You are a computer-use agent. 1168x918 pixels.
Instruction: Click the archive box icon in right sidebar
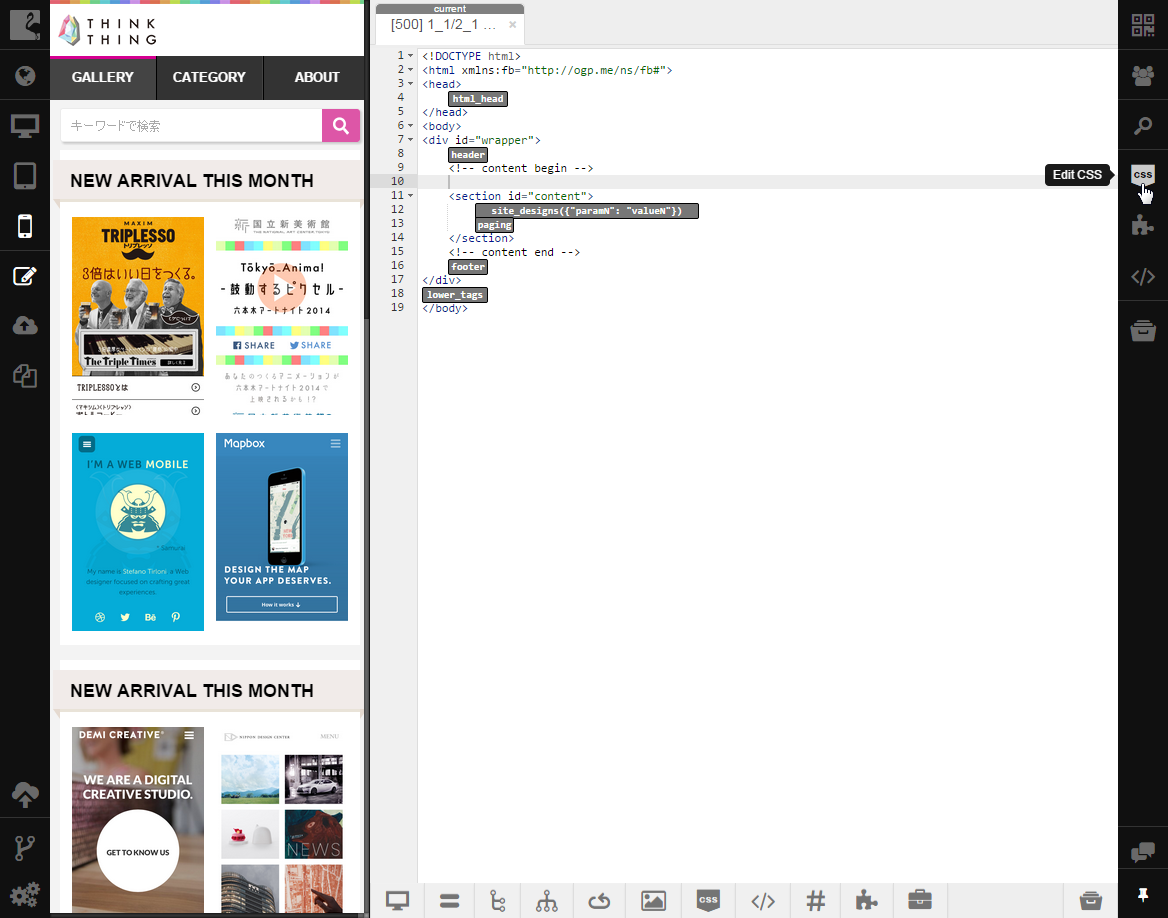coord(1143,329)
